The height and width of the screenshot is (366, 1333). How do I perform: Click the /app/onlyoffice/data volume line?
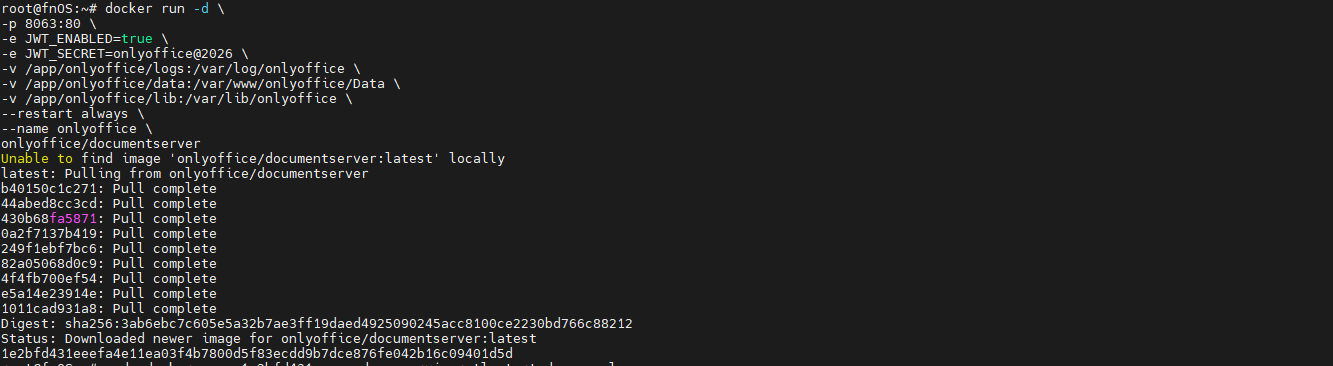point(201,83)
